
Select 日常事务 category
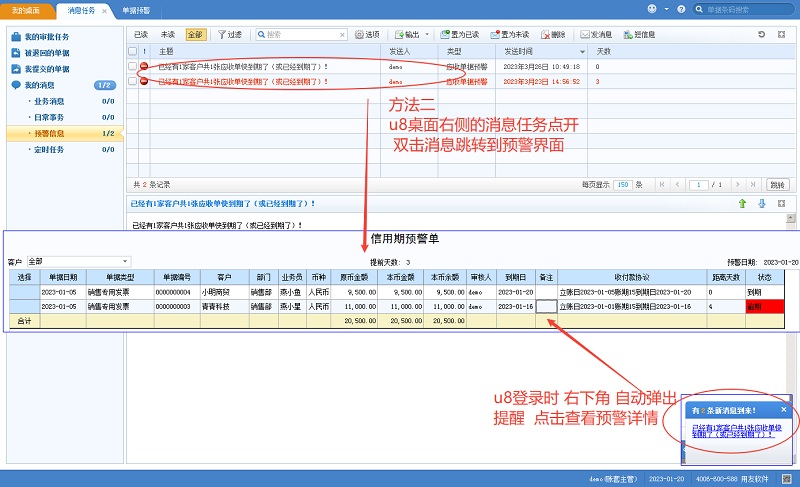click(49, 117)
